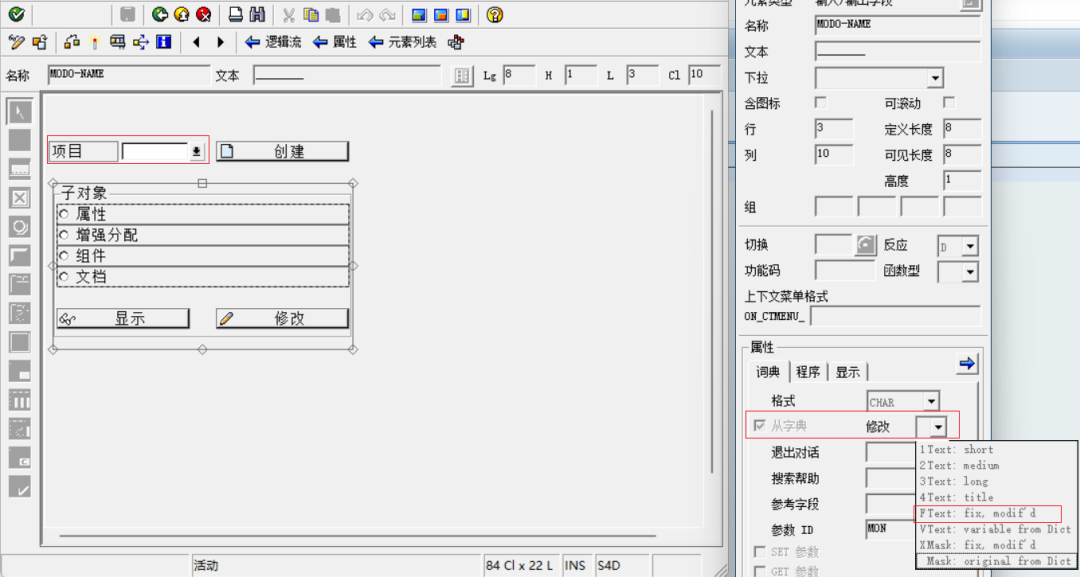Viewport: 1080px width, 577px height.
Task: Click the 创建 button on canvas
Action: click(282, 151)
